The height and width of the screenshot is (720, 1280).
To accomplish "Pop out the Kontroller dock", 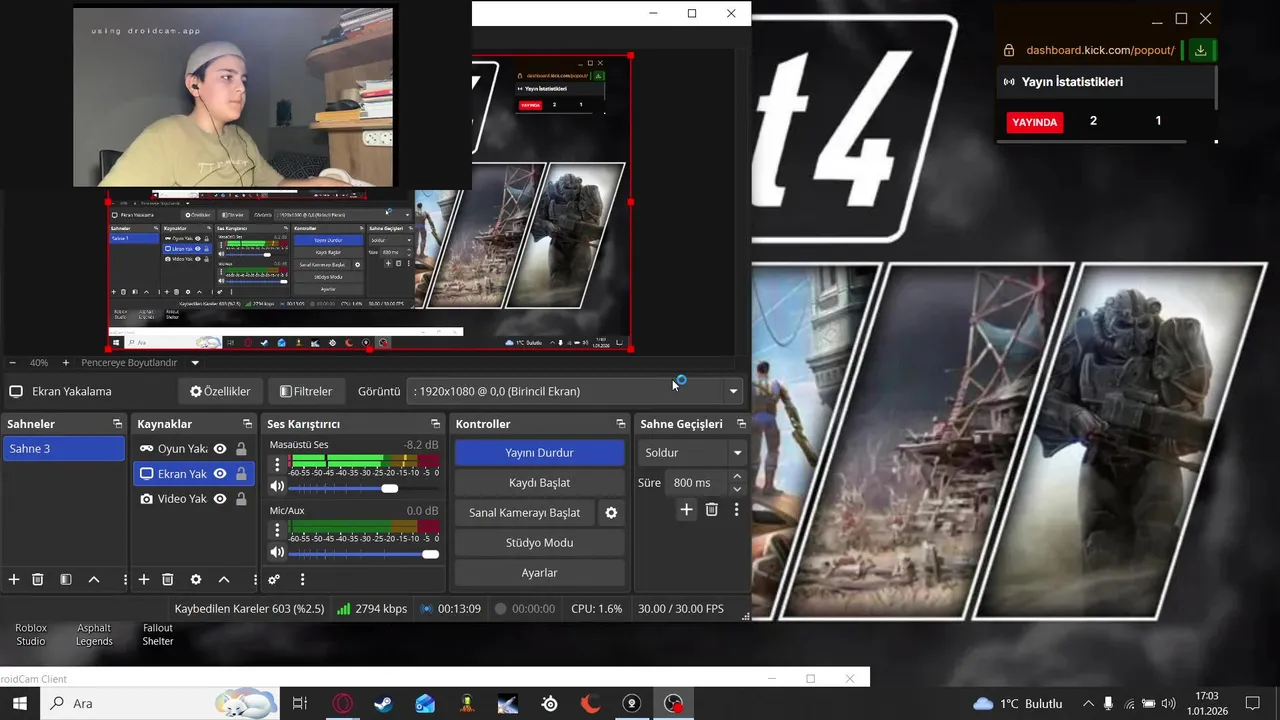I will (x=621, y=424).
